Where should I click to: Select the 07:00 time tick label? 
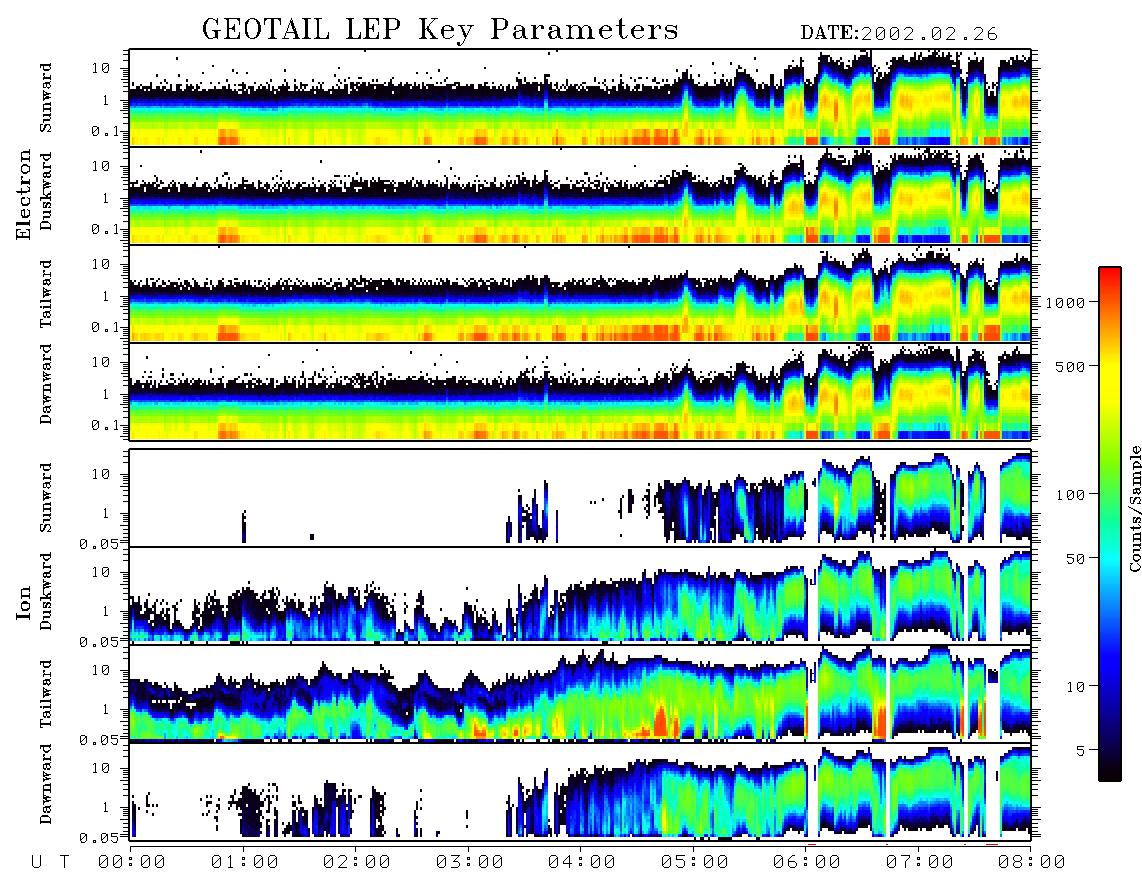coord(920,862)
